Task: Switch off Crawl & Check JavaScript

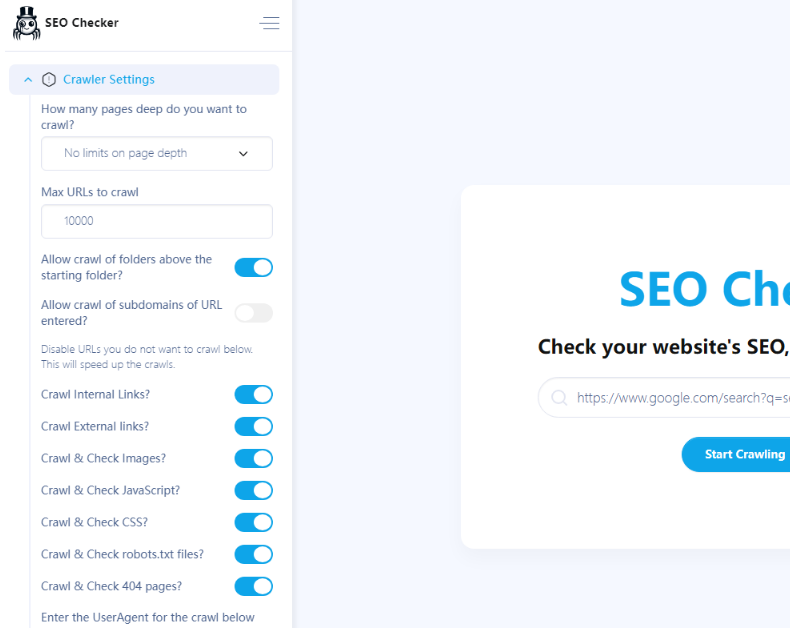Action: tap(253, 490)
